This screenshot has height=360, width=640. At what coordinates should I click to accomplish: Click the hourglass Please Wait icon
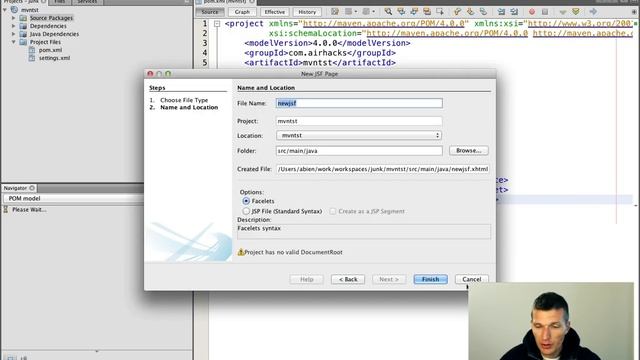6,209
